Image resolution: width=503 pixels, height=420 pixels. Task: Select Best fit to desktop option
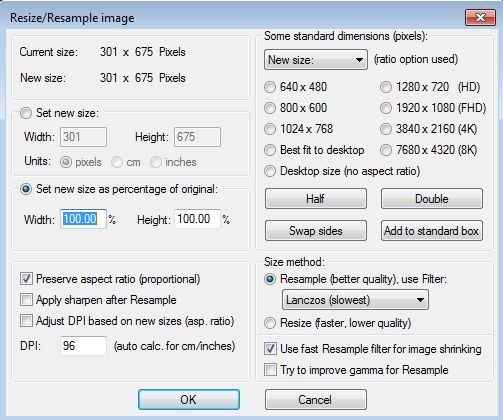(270, 150)
